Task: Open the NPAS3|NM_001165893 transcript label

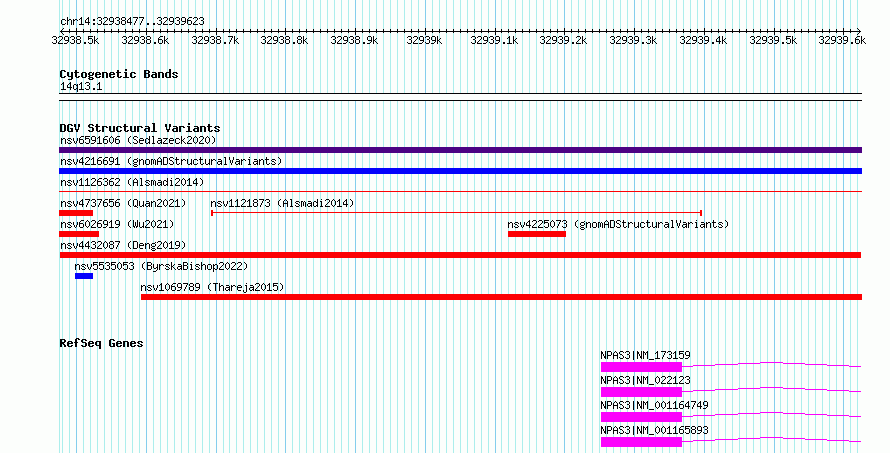Action: tap(654, 430)
